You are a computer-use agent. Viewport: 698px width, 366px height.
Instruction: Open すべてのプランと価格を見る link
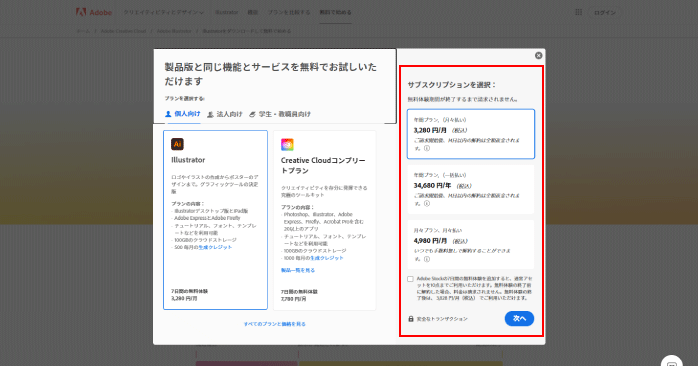click(275, 324)
